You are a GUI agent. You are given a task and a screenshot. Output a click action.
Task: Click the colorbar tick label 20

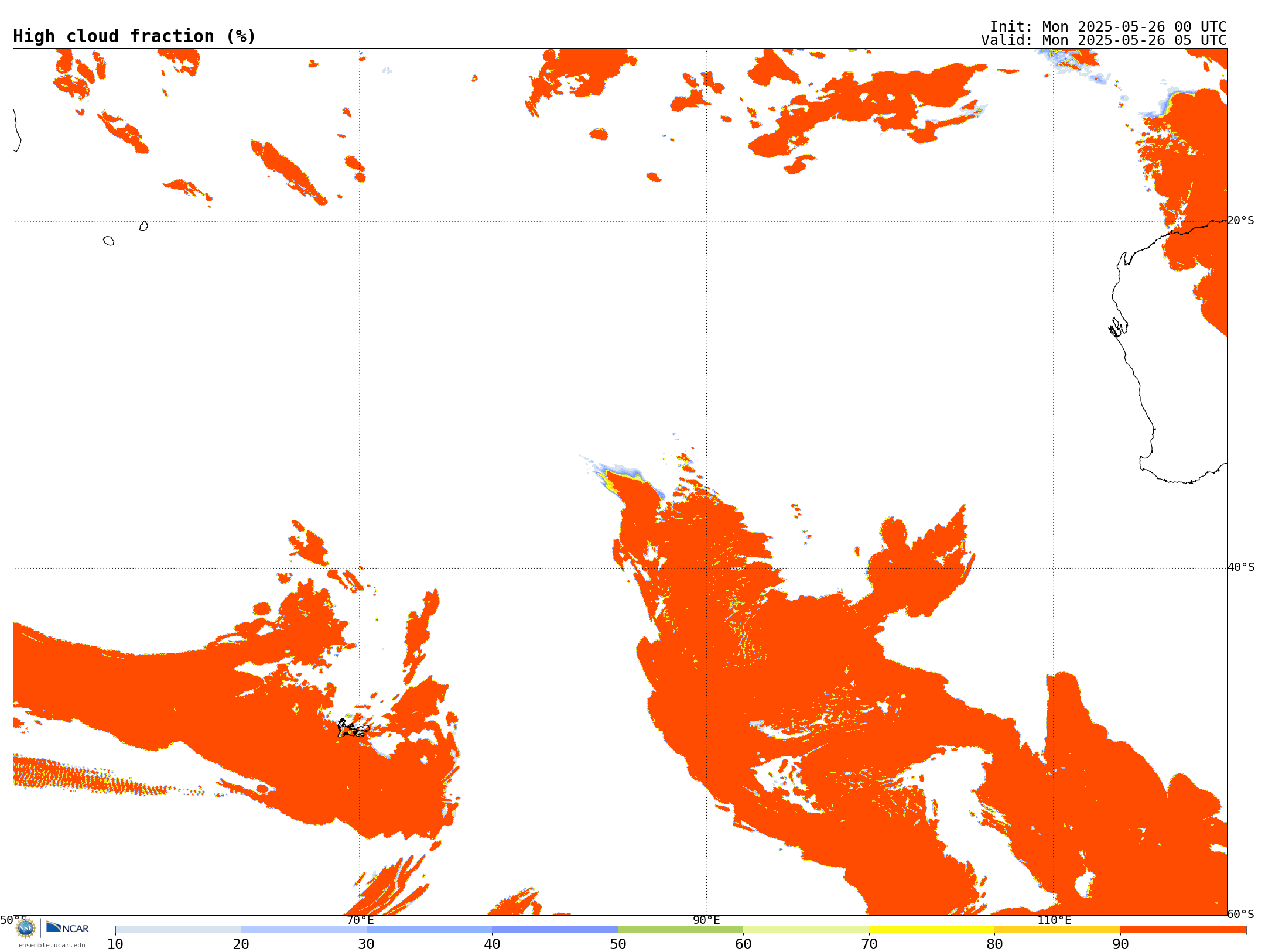click(241, 944)
